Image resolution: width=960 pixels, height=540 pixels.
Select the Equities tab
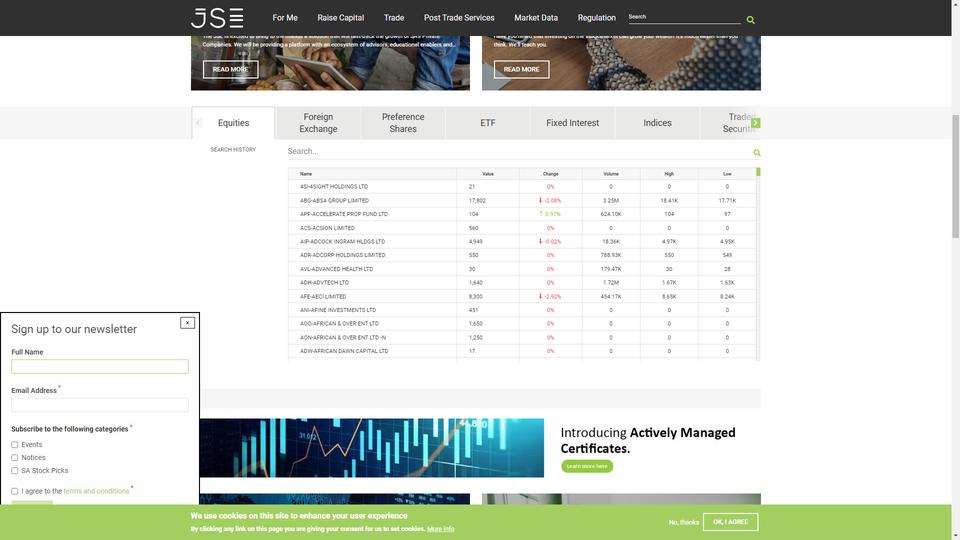click(233, 123)
